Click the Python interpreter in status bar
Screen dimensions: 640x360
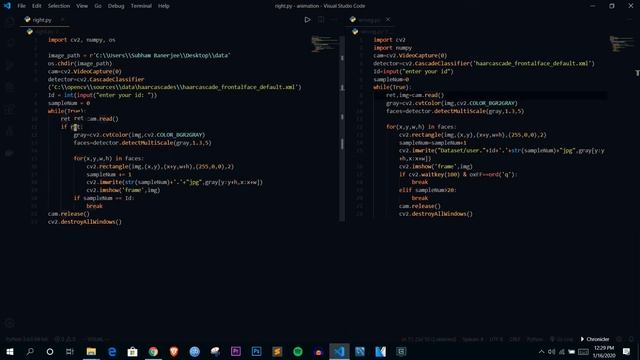27,339
